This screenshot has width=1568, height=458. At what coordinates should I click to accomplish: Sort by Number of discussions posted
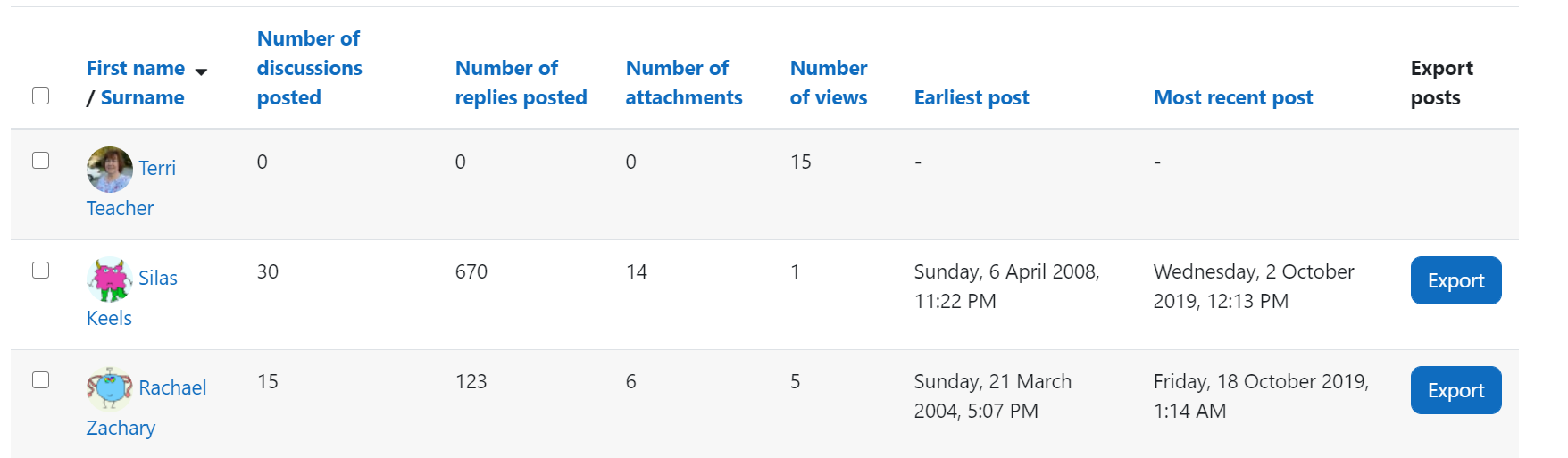(x=309, y=68)
